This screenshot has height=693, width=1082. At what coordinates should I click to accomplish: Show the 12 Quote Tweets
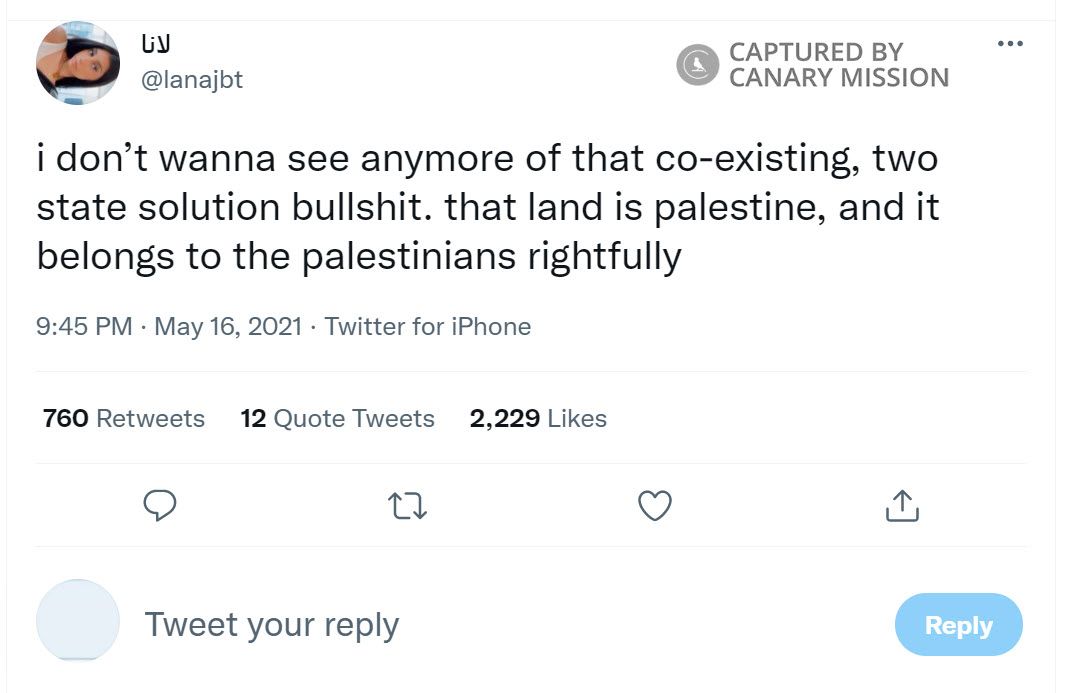(x=338, y=418)
